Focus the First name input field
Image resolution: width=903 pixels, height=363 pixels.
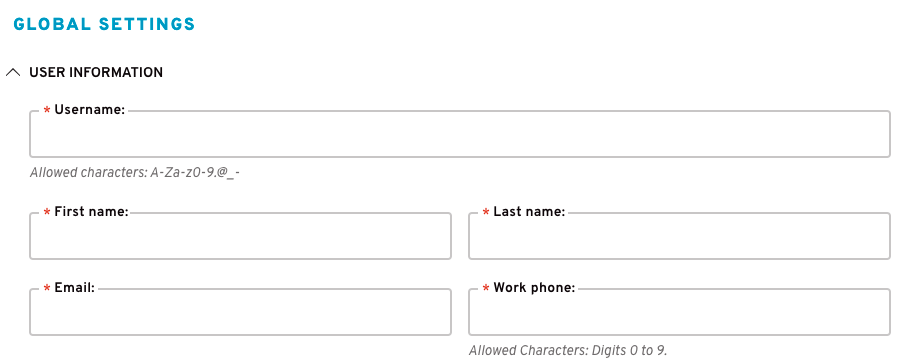[x=240, y=236]
